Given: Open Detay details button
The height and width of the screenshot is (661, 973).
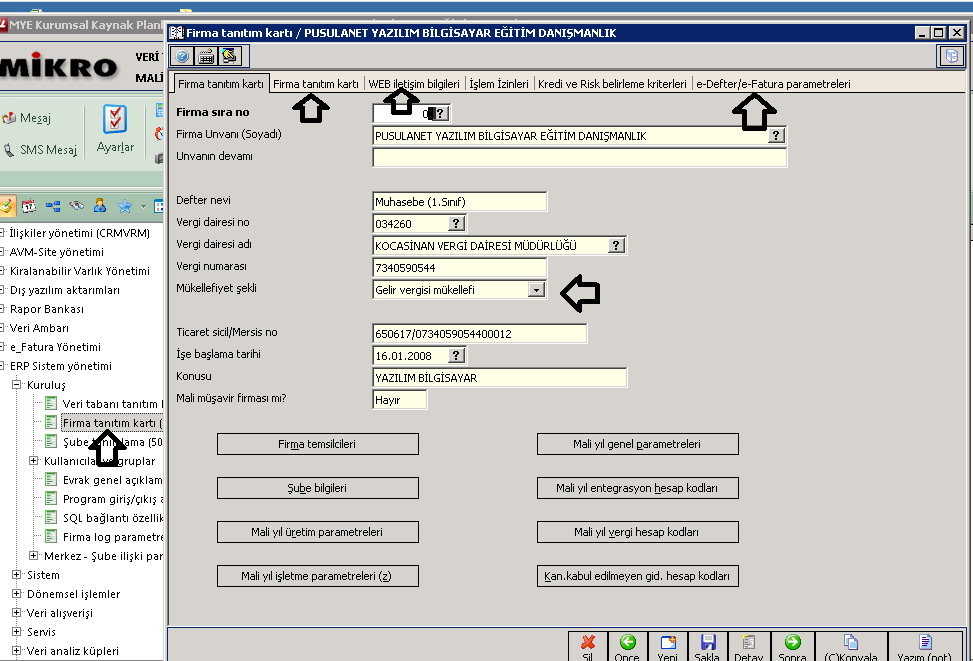Looking at the screenshot, I should pos(748,647).
